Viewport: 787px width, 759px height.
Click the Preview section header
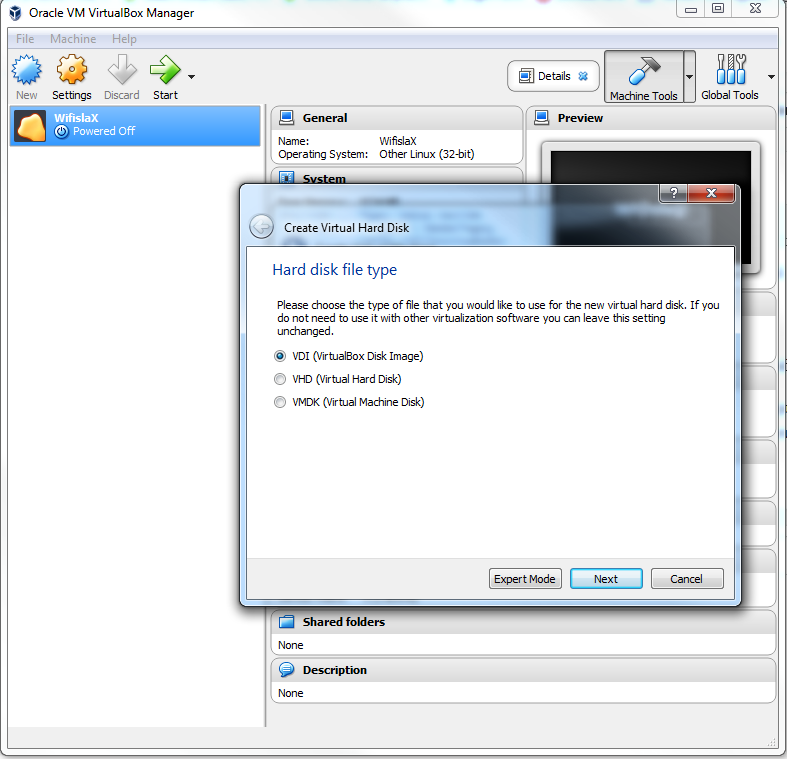(x=651, y=118)
